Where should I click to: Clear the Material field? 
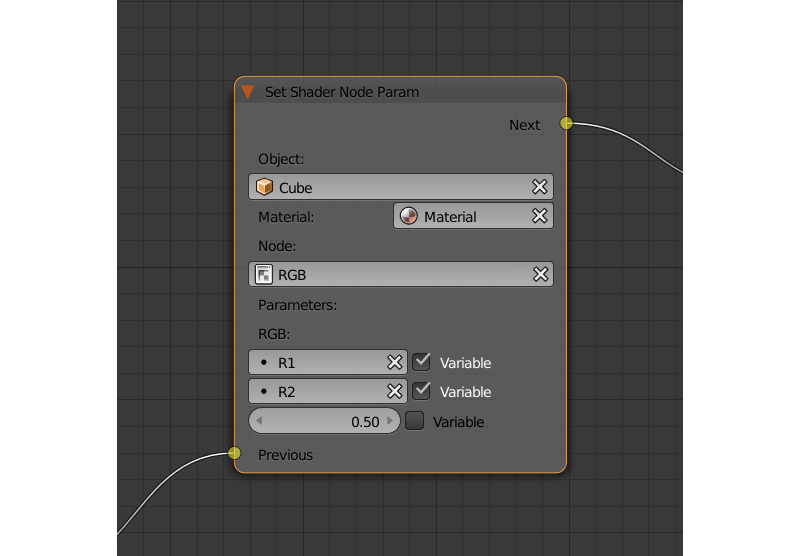click(539, 216)
